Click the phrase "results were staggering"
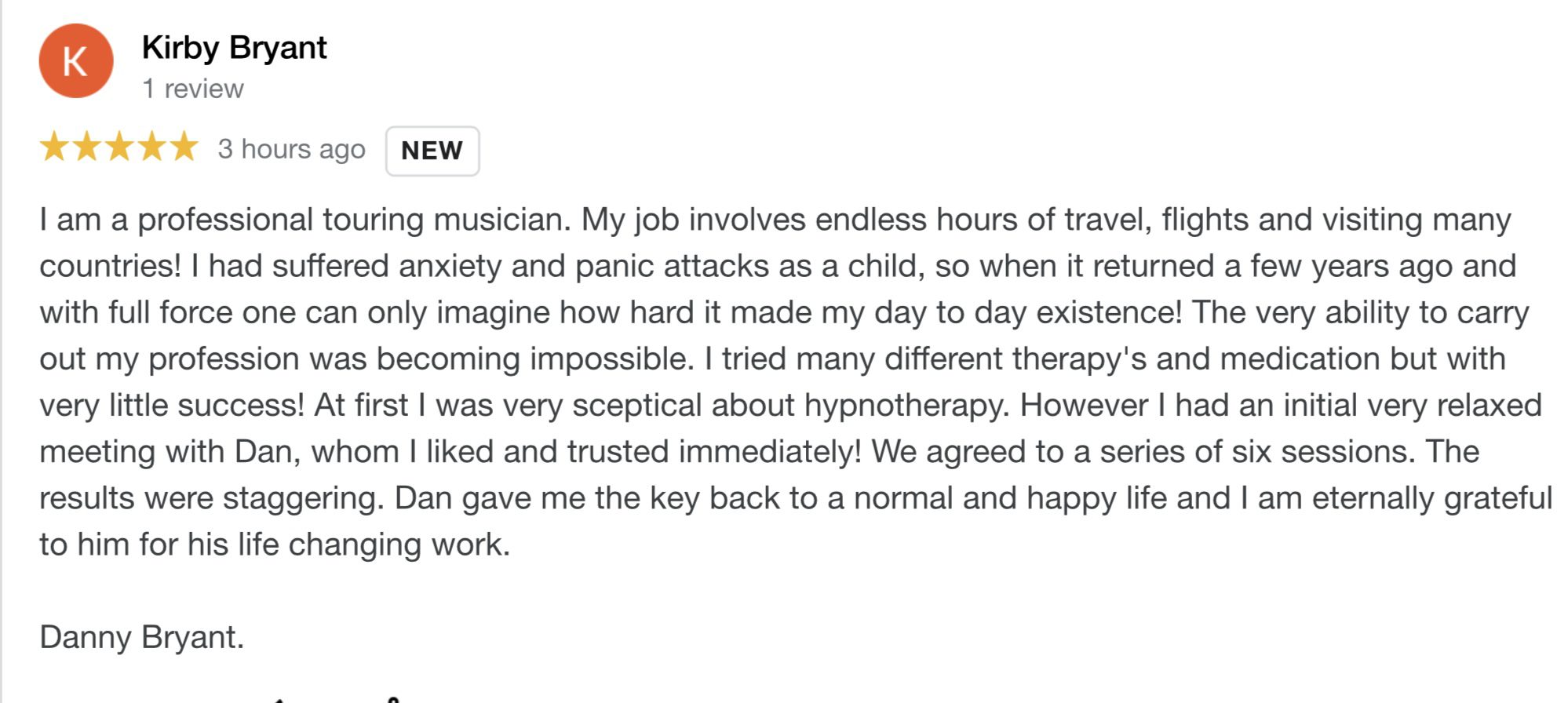1568x703 pixels. (x=212, y=498)
